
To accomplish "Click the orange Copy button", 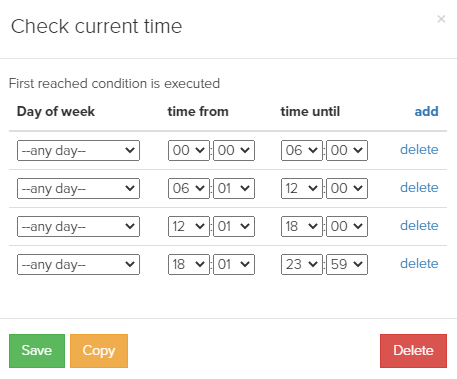I will tap(99, 351).
